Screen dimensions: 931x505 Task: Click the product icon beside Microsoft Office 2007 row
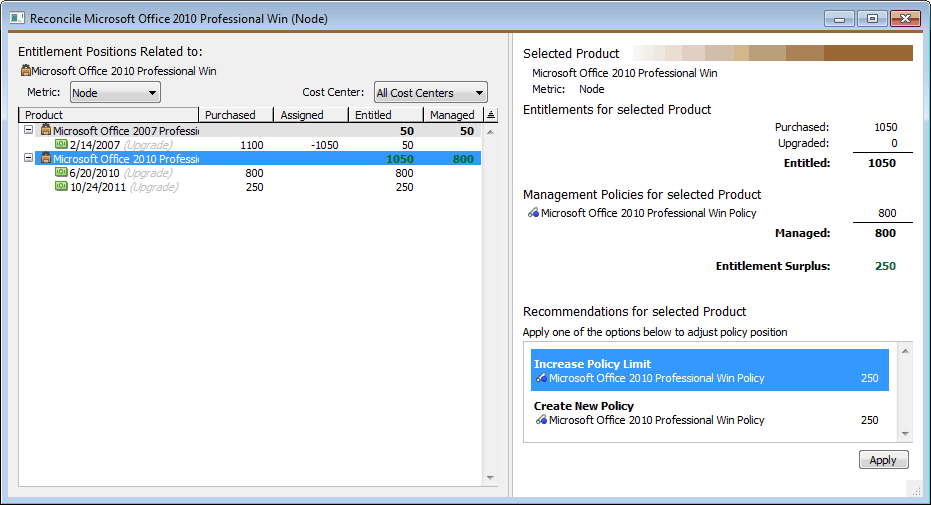(x=46, y=130)
